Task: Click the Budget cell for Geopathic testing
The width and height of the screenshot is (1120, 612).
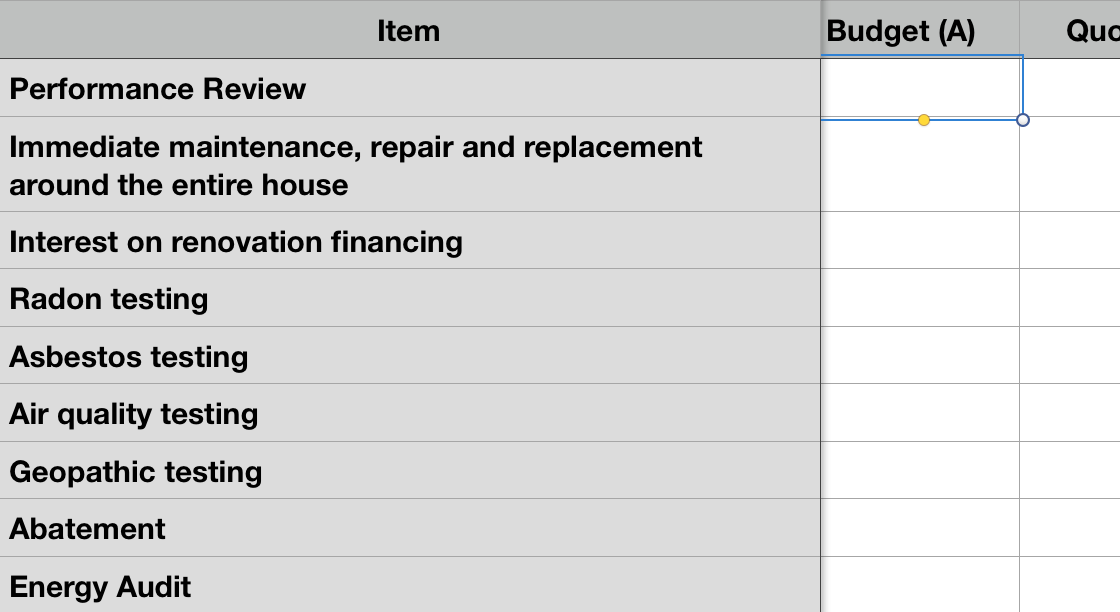Action: pos(920,471)
